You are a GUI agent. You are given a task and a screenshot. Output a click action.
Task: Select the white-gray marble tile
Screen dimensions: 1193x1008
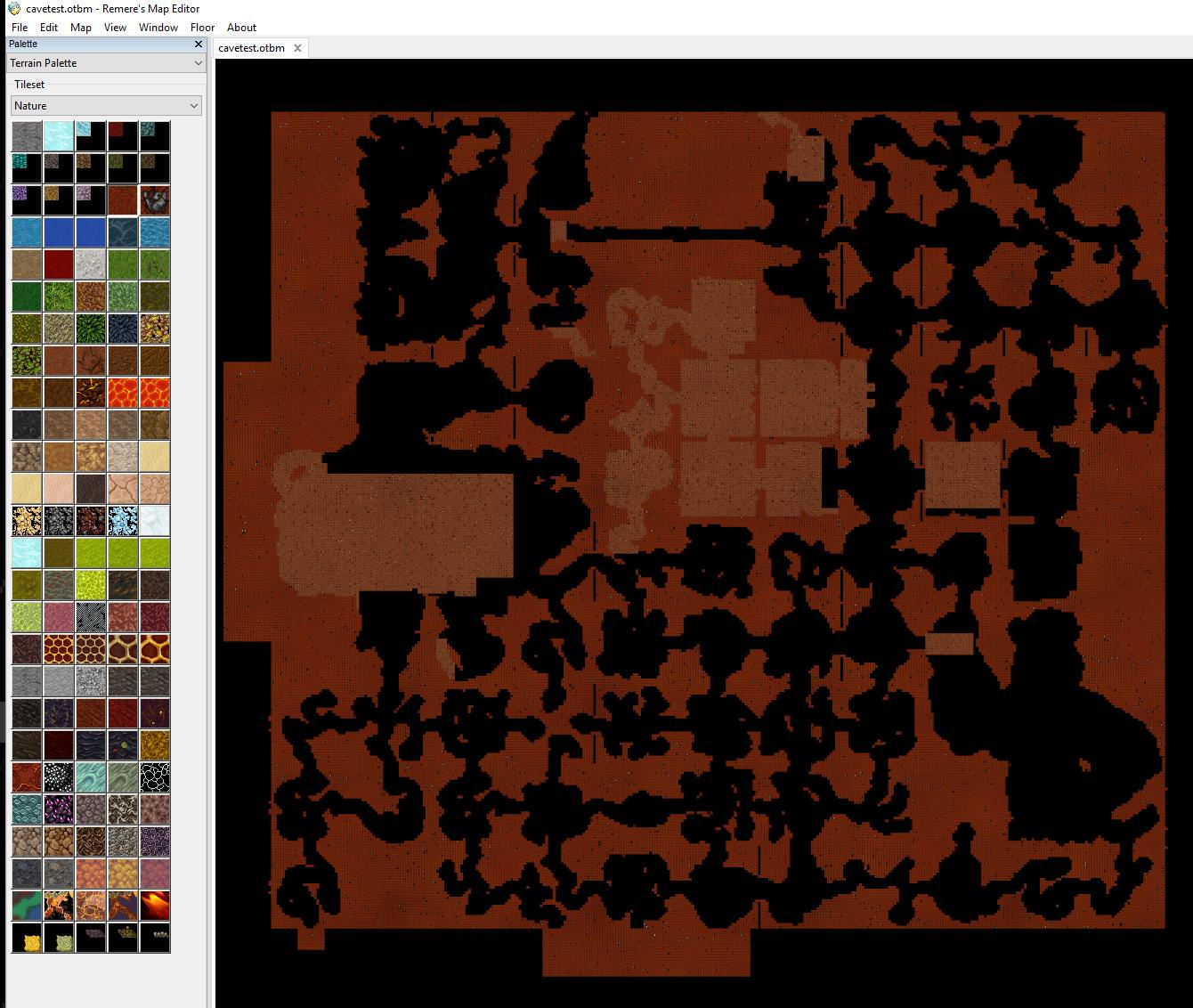[91, 264]
